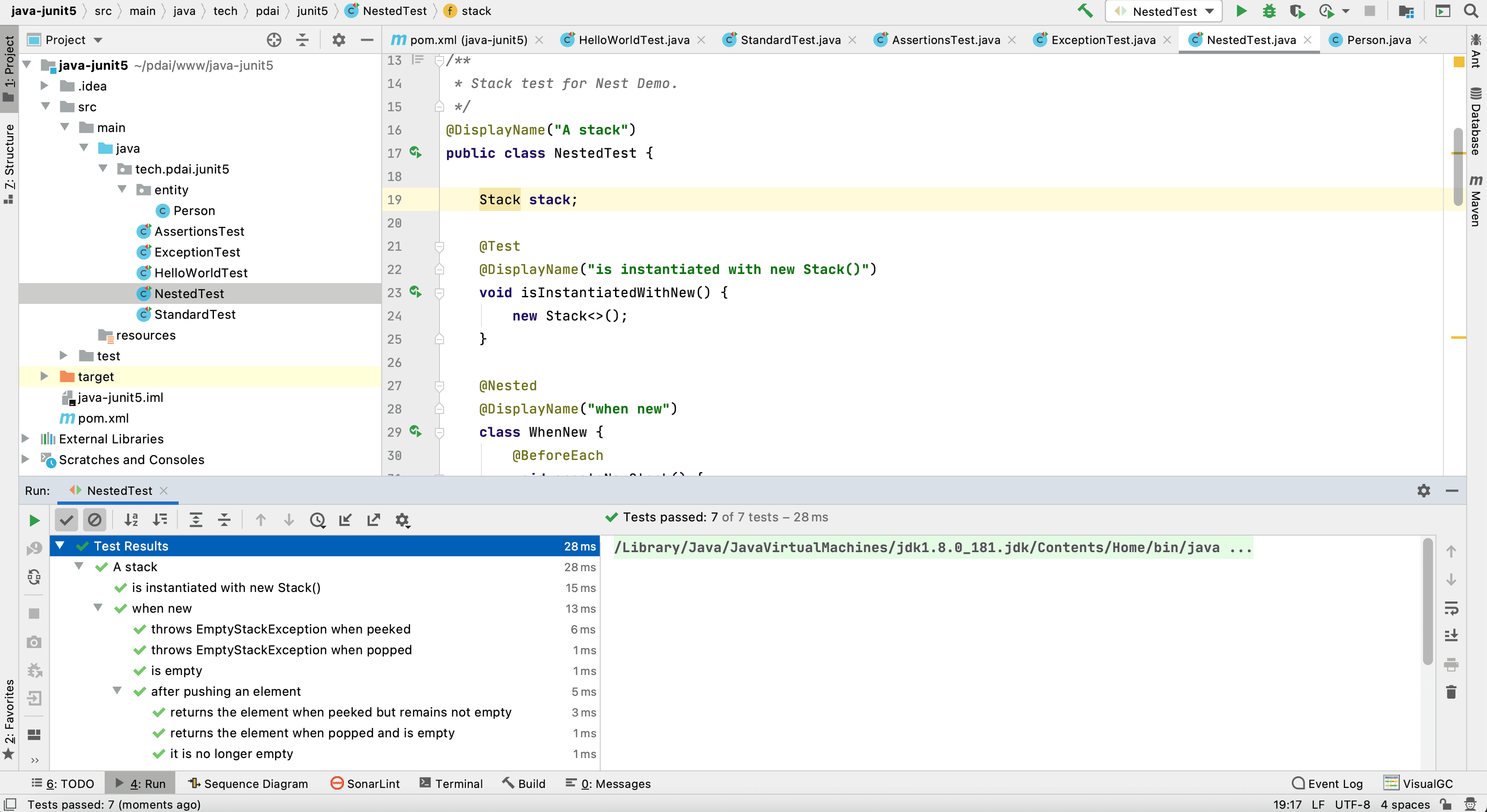Run with coverage icon in top toolbar
This screenshot has width=1487, height=812.
tap(1296, 11)
